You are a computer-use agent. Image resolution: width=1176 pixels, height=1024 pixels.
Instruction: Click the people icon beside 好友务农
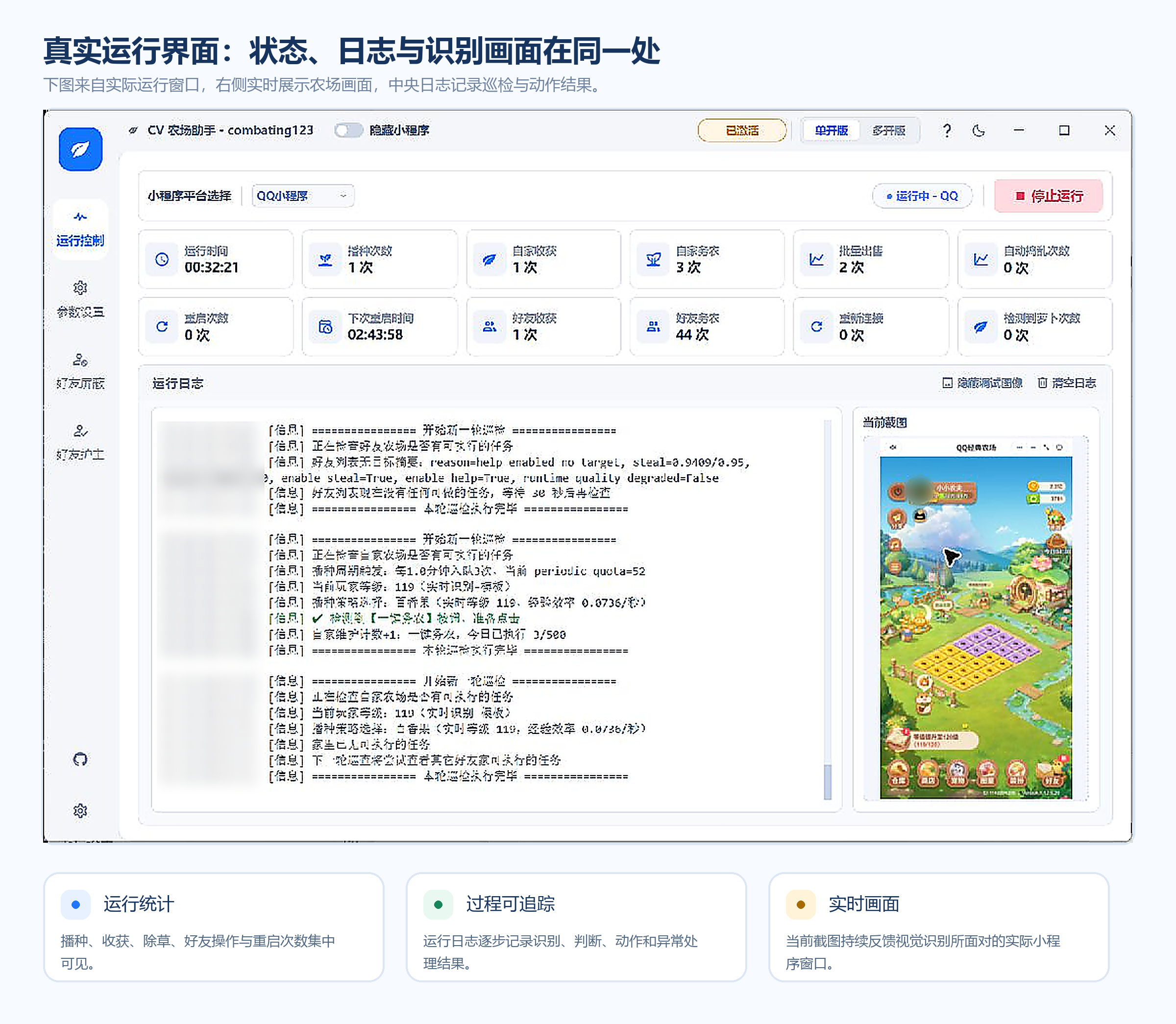[x=654, y=326]
